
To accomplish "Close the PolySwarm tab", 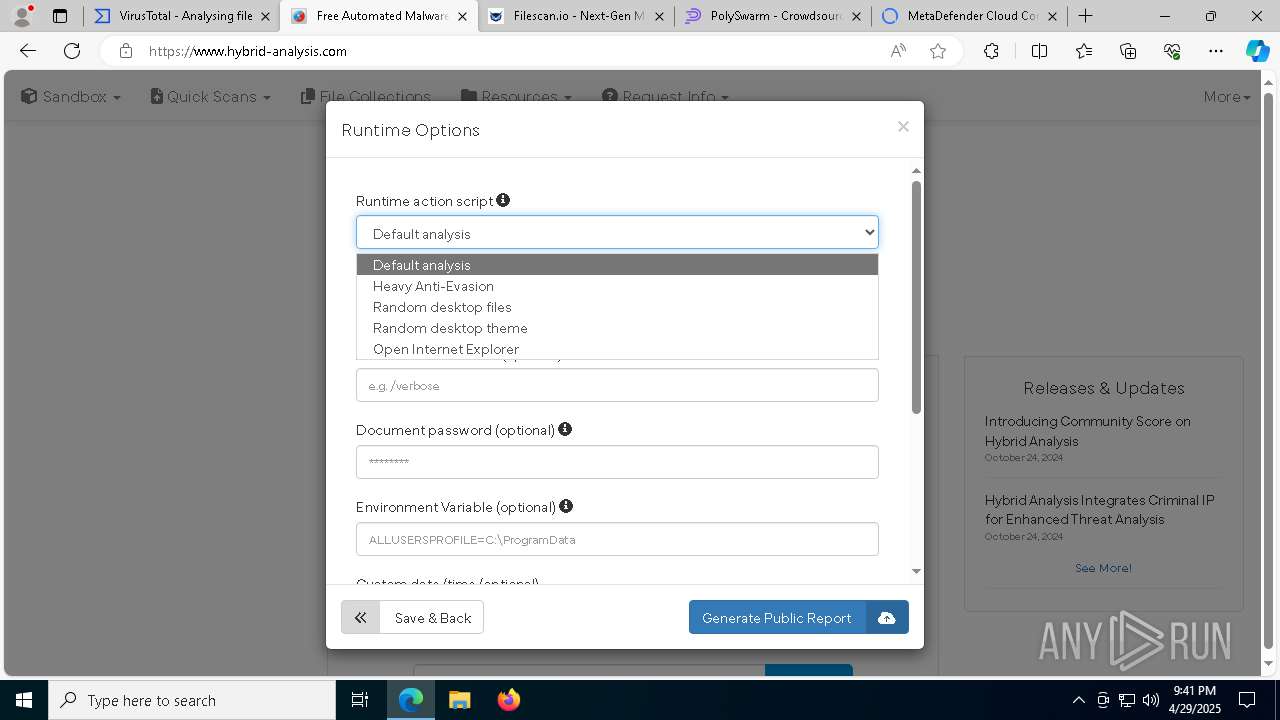I will click(856, 16).
